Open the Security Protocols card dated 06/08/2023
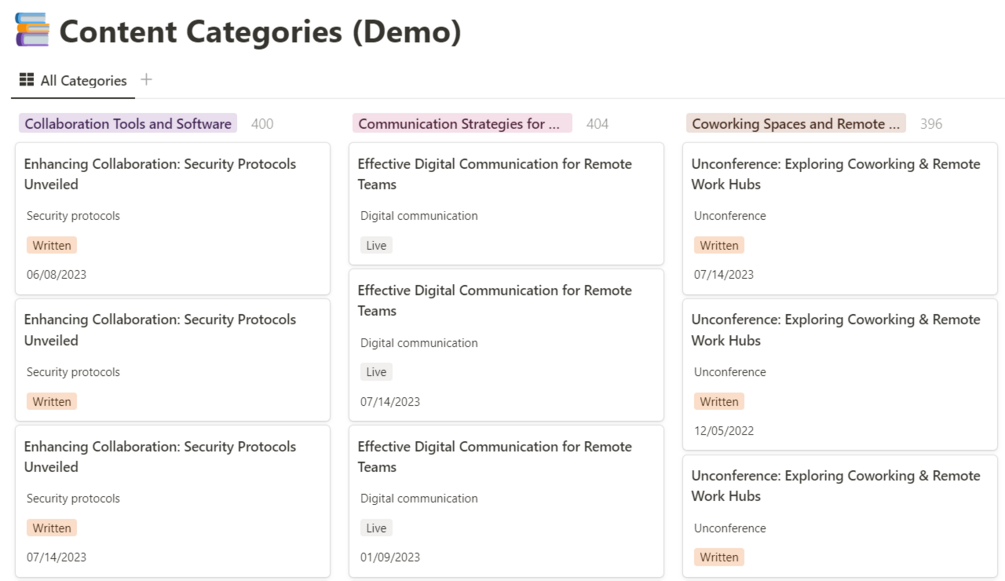The image size is (1005, 581). pyautogui.click(x=160, y=174)
